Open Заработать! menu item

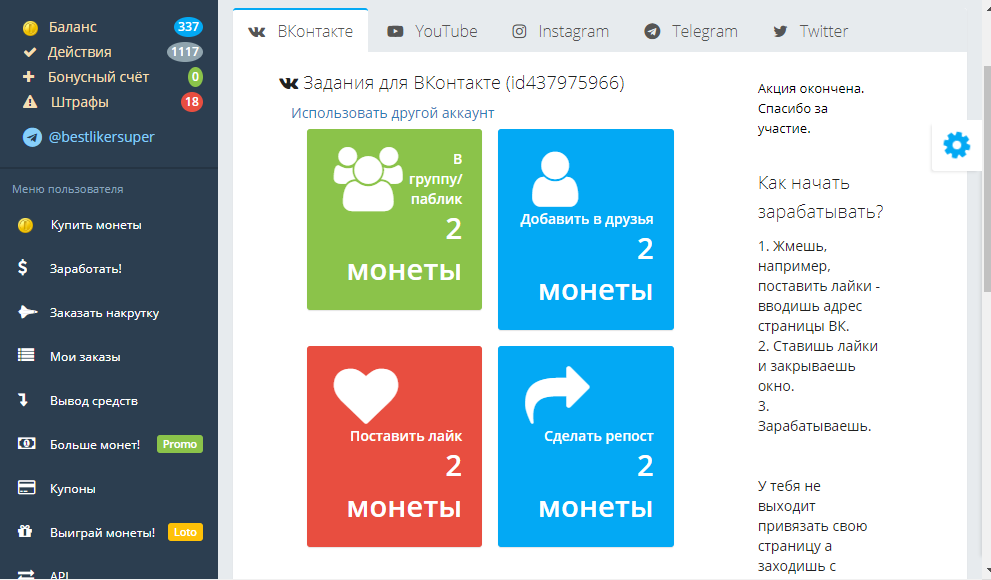(109, 269)
